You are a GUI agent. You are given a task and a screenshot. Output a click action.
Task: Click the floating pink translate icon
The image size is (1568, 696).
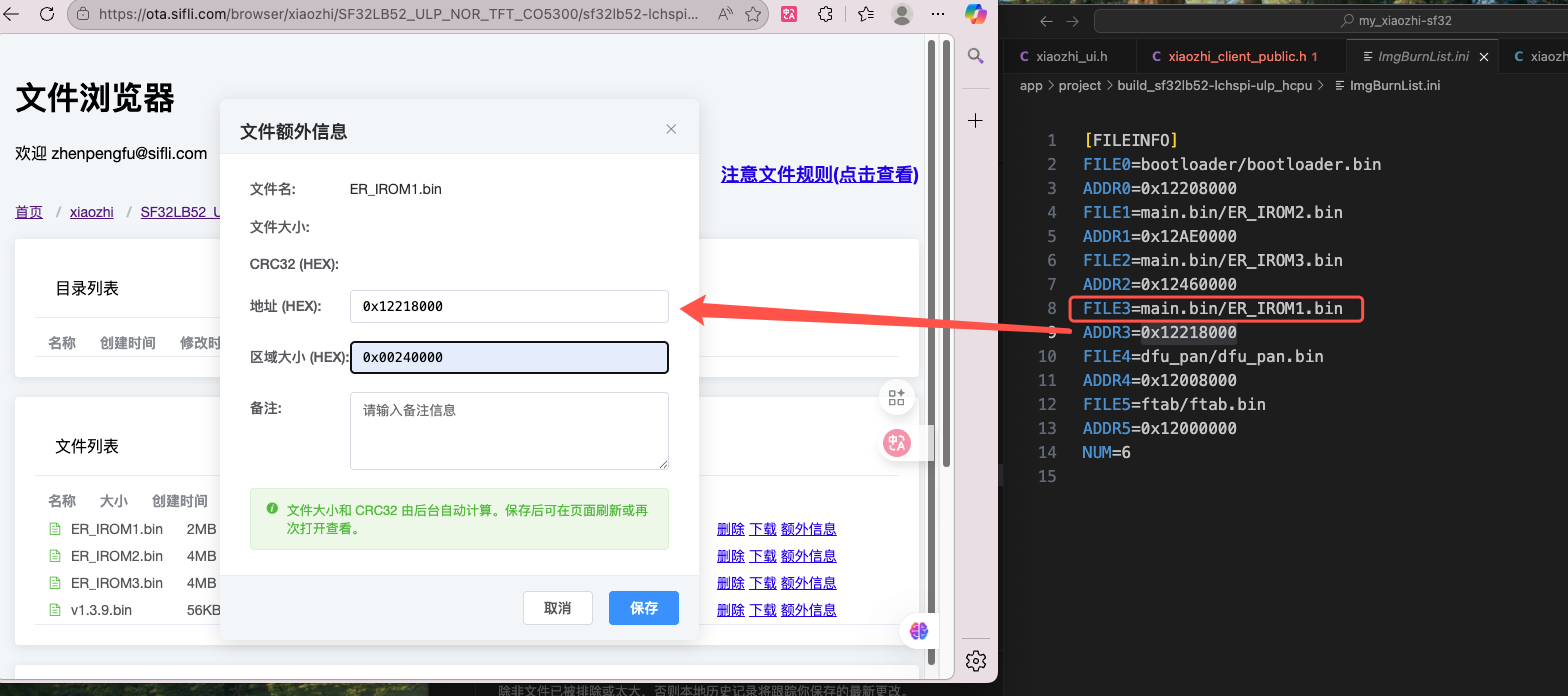point(896,443)
